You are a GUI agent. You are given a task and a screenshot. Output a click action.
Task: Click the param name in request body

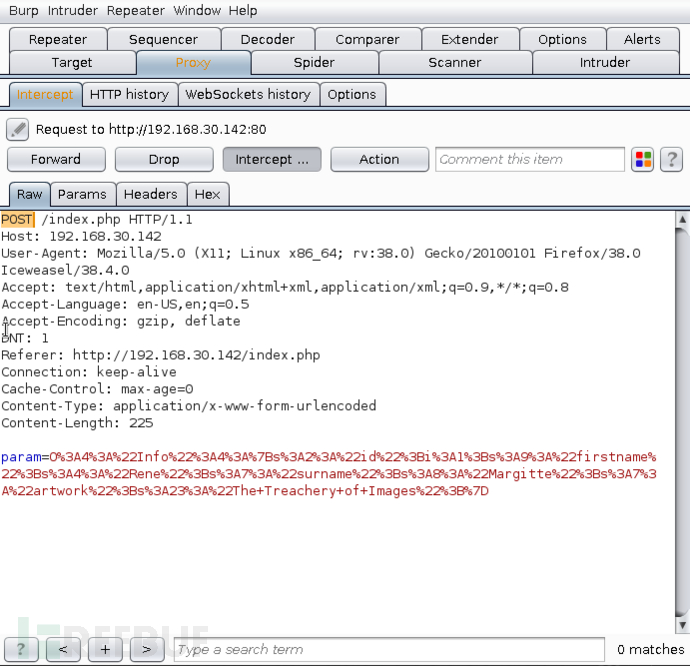pyautogui.click(x=21, y=457)
